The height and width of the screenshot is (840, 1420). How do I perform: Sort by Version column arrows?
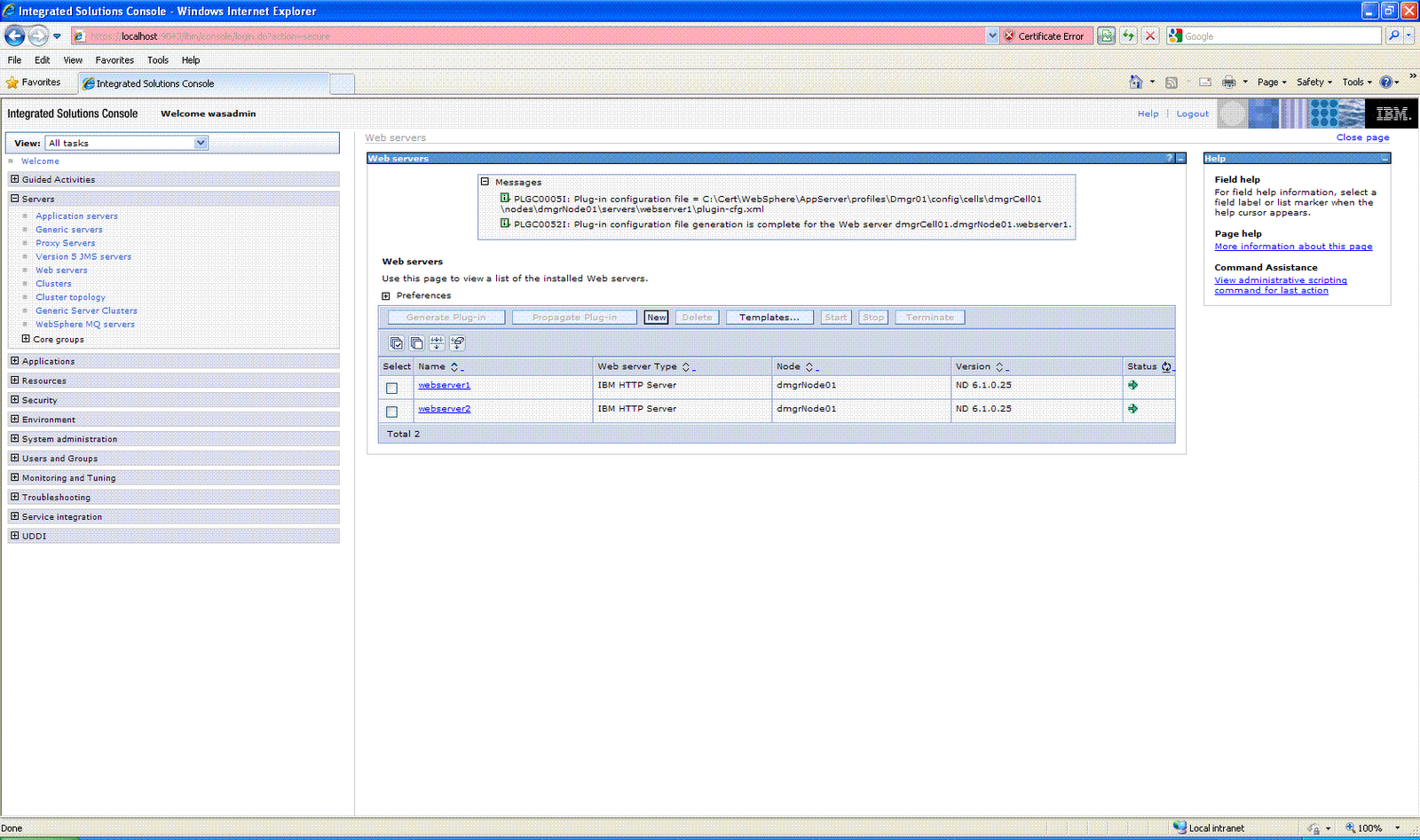pyautogui.click(x=999, y=366)
